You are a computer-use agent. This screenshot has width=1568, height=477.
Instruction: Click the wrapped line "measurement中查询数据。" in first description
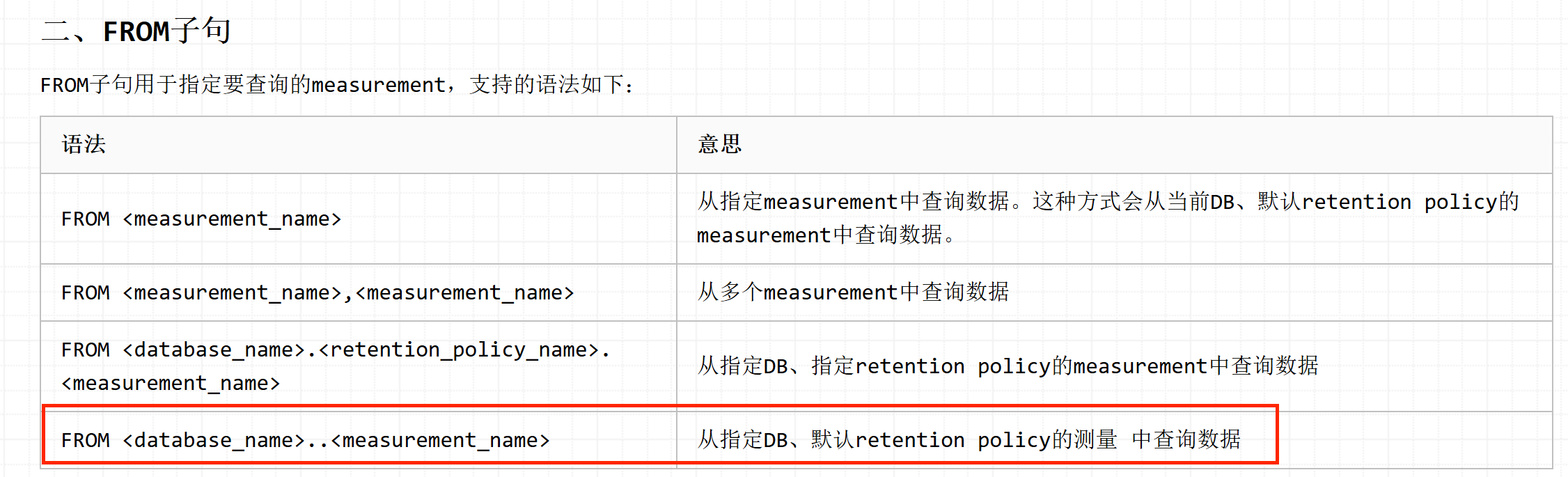[826, 235]
